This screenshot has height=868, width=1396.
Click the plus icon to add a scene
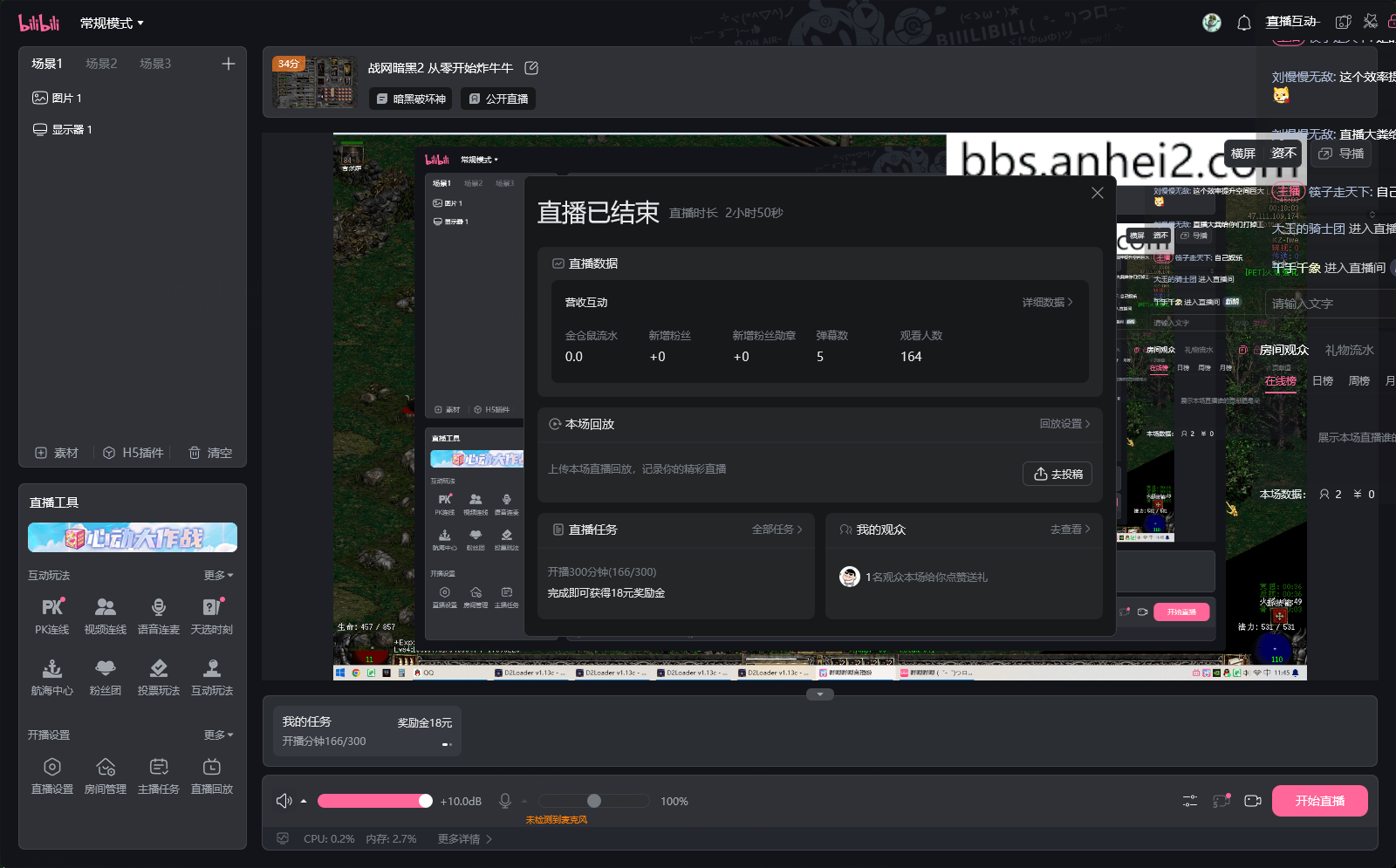(229, 64)
